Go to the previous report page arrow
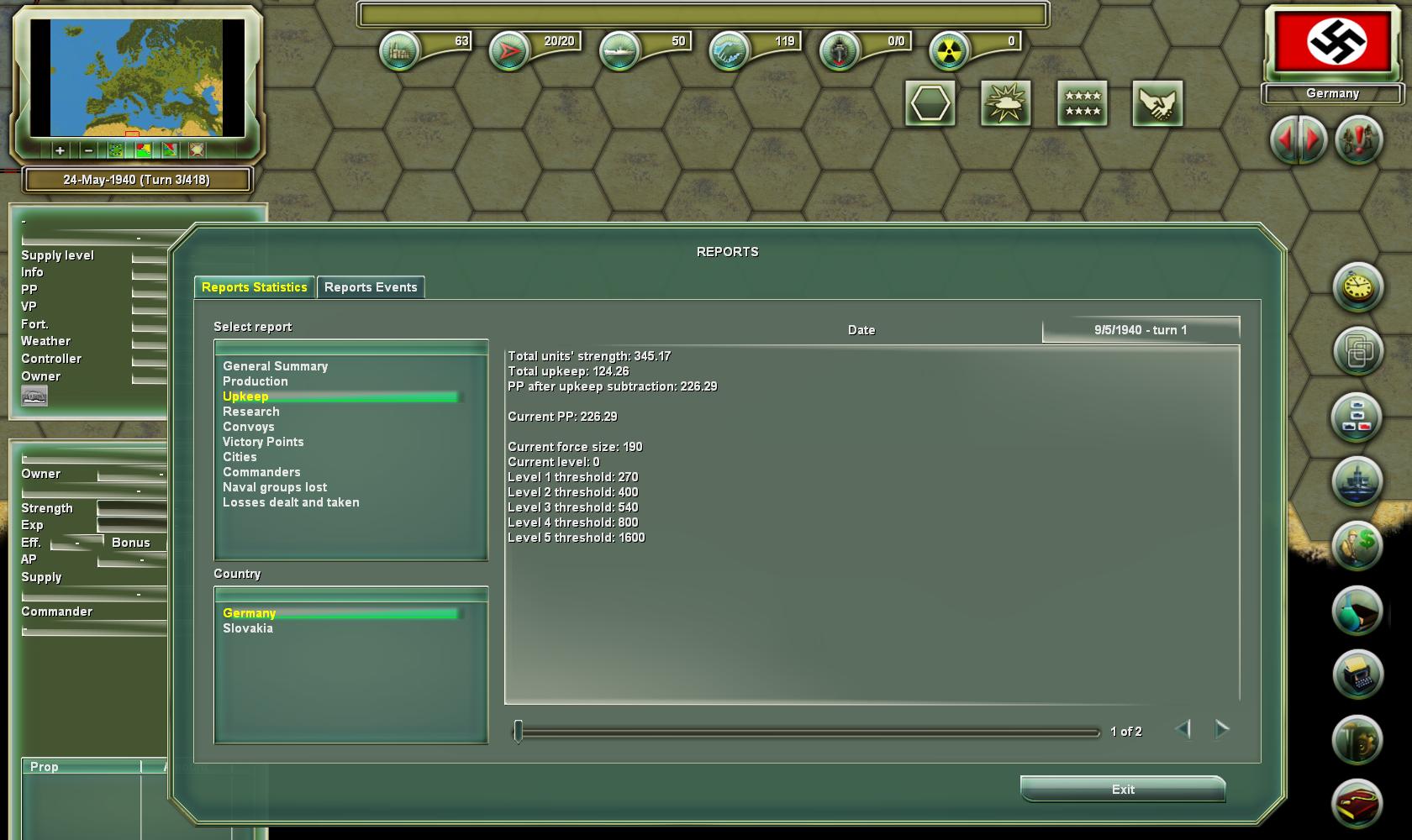 pos(1183,729)
